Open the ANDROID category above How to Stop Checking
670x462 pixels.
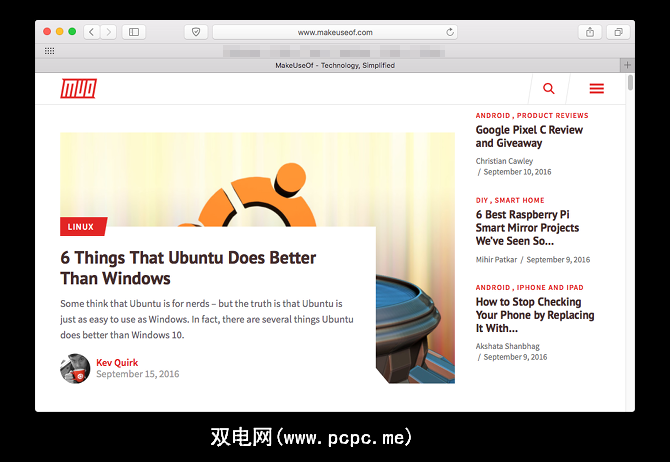[493, 288]
